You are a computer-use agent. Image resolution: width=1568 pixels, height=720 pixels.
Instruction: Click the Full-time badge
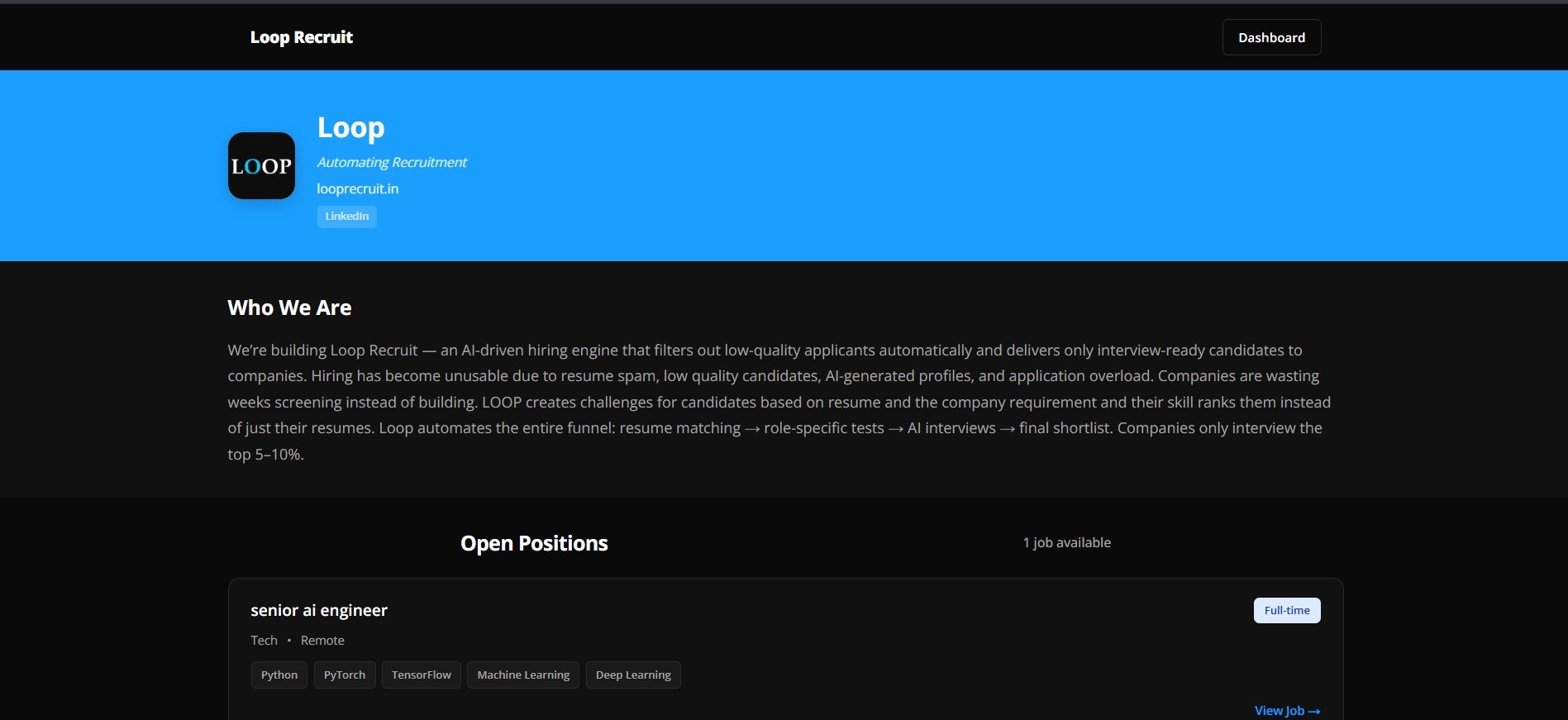[1287, 610]
